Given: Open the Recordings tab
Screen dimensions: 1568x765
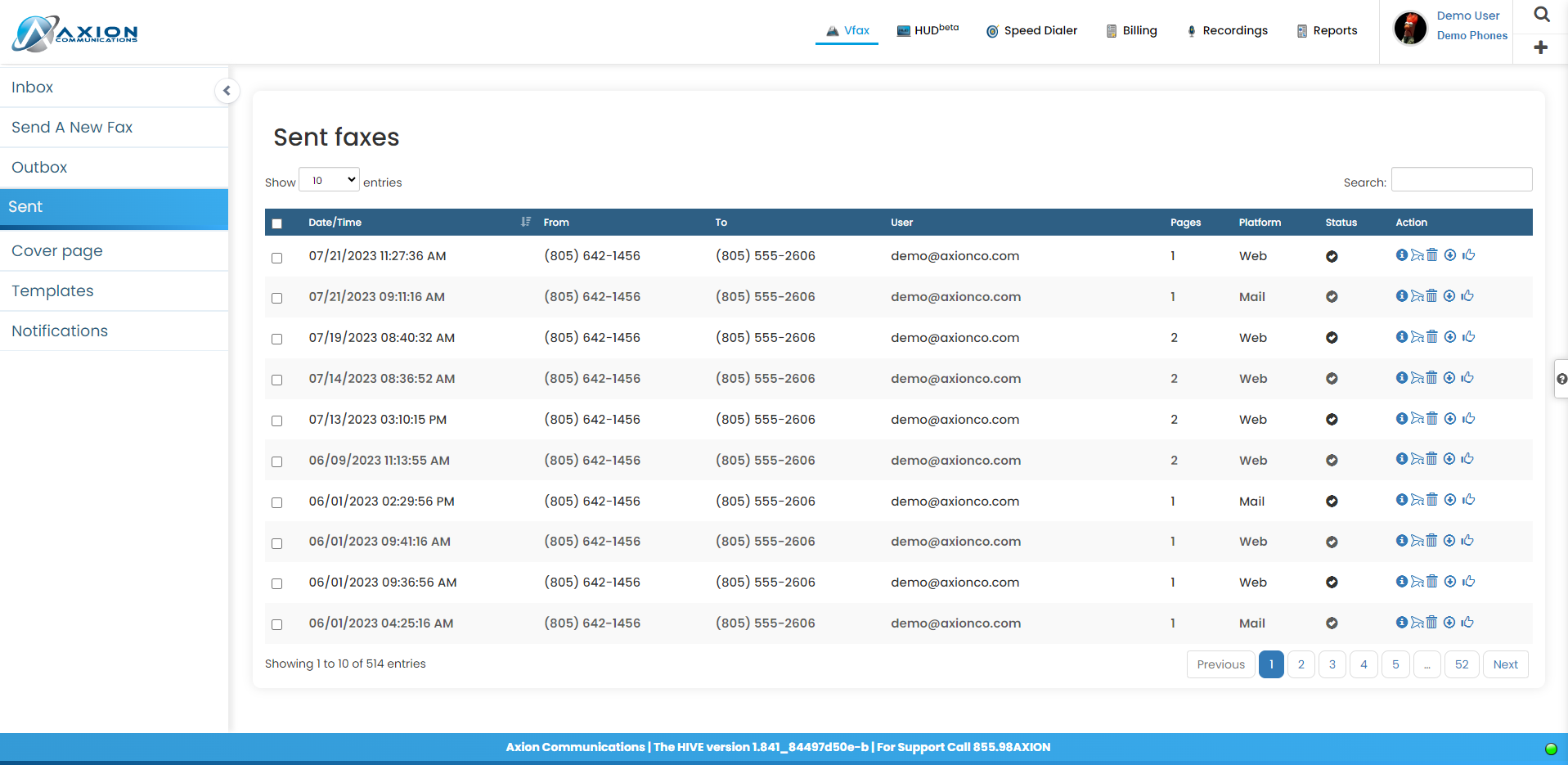Looking at the screenshot, I should tap(1226, 30).
